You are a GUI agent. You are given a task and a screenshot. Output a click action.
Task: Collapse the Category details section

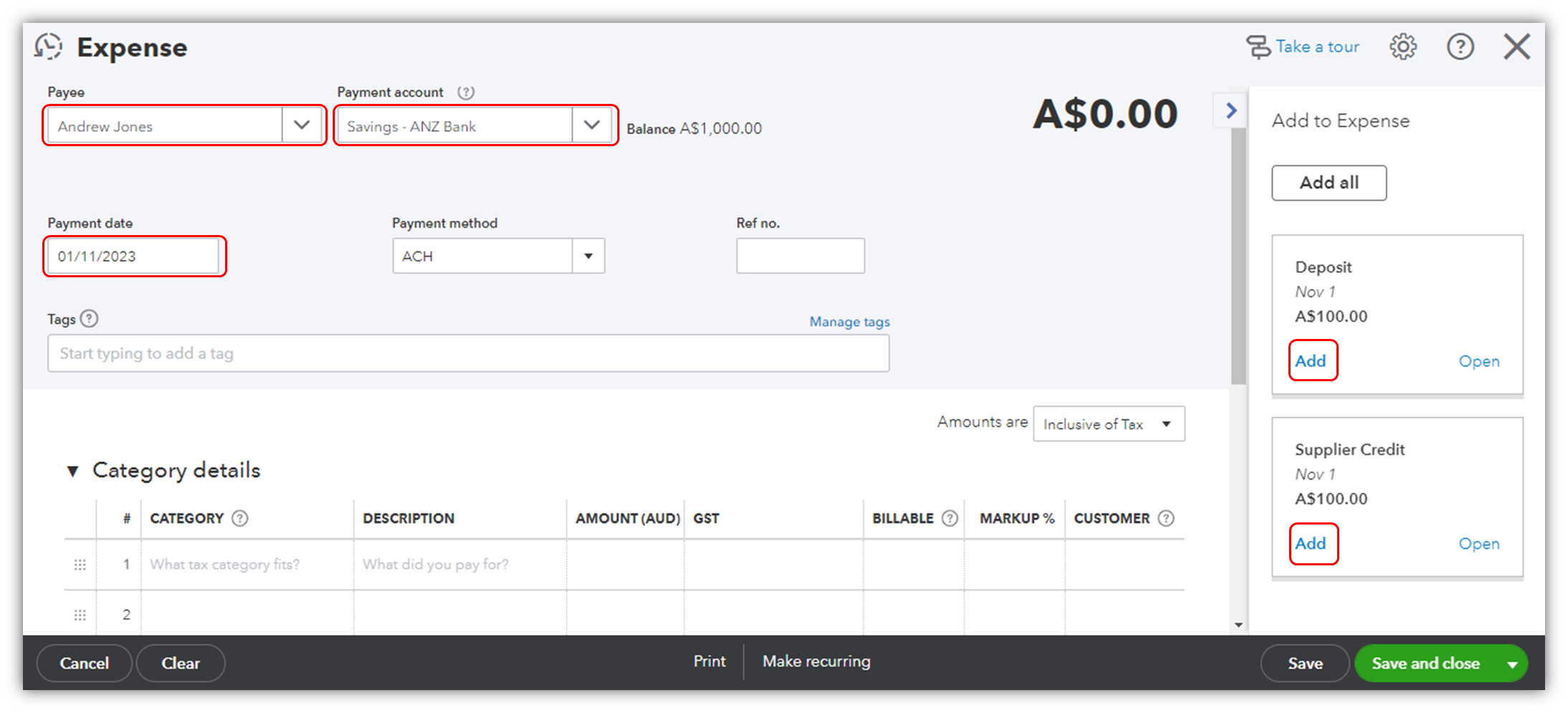pyautogui.click(x=72, y=471)
